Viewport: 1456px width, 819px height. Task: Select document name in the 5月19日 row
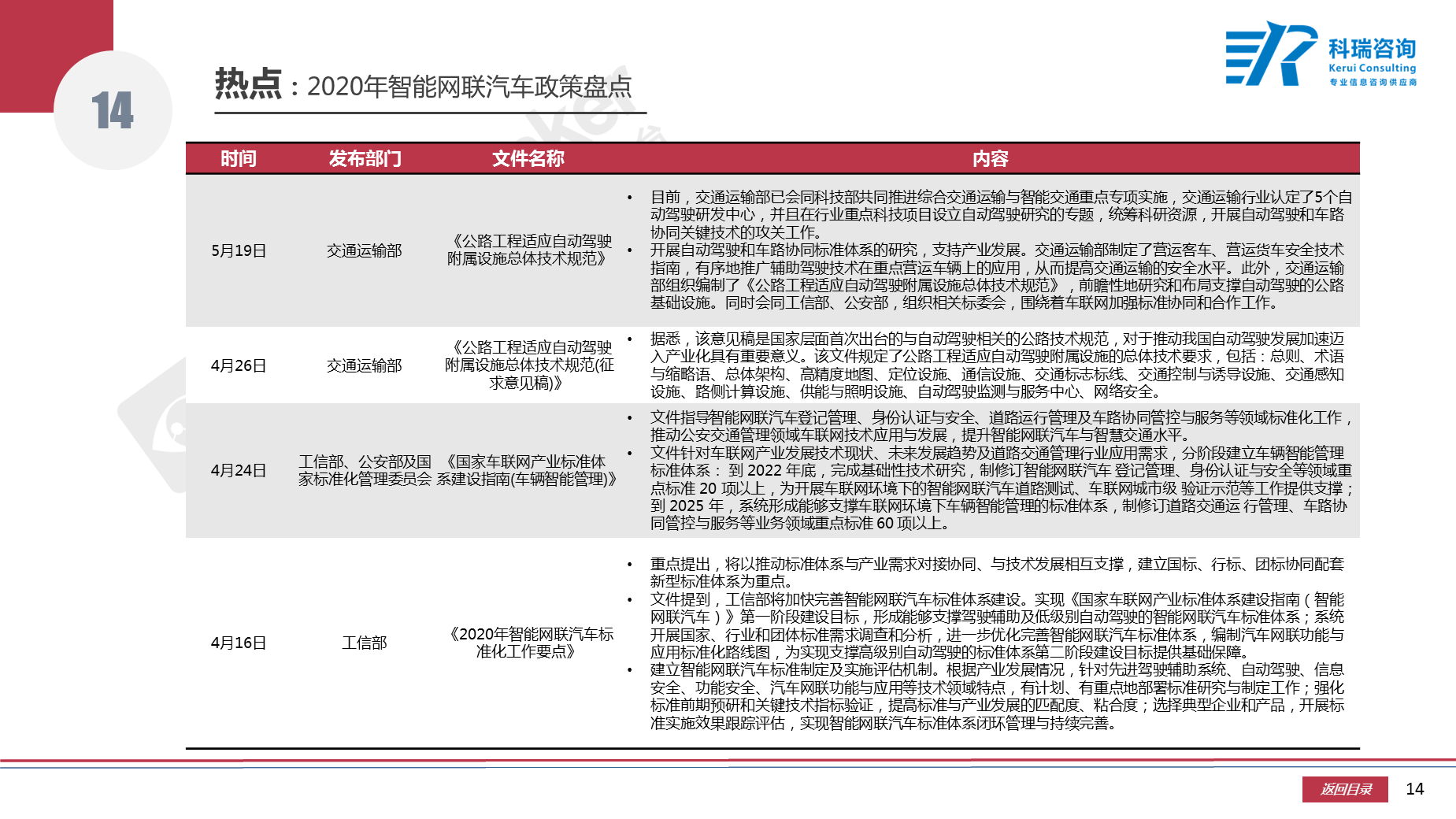tap(528, 250)
